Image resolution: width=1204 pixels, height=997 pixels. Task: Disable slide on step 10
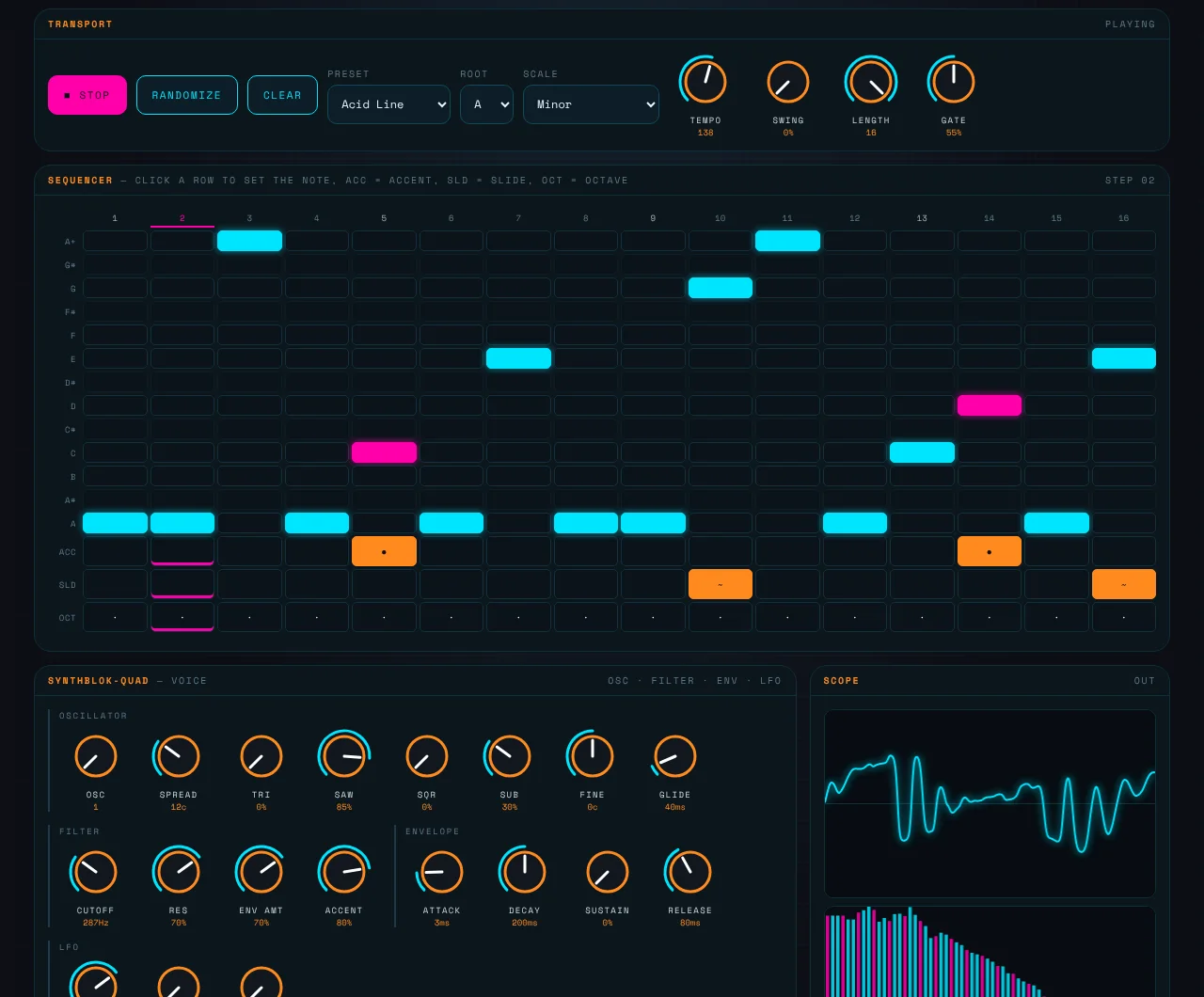click(721, 584)
